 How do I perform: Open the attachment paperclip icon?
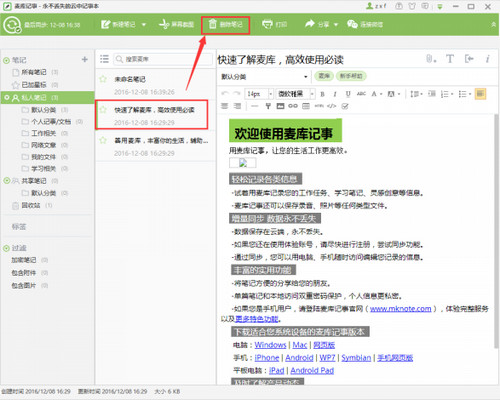coord(430,59)
